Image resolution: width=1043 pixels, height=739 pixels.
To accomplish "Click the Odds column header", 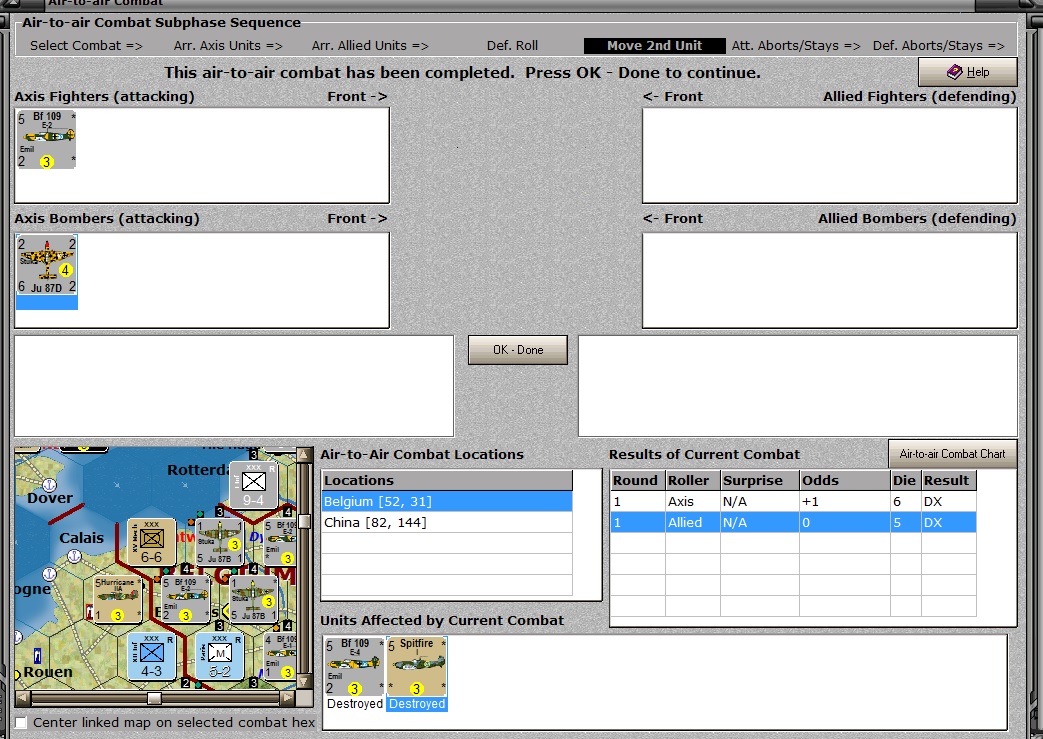I will tap(845, 480).
